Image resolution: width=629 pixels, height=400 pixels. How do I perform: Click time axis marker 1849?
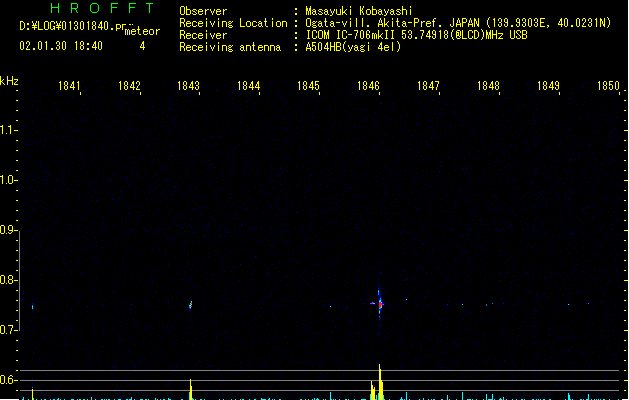tap(548, 86)
